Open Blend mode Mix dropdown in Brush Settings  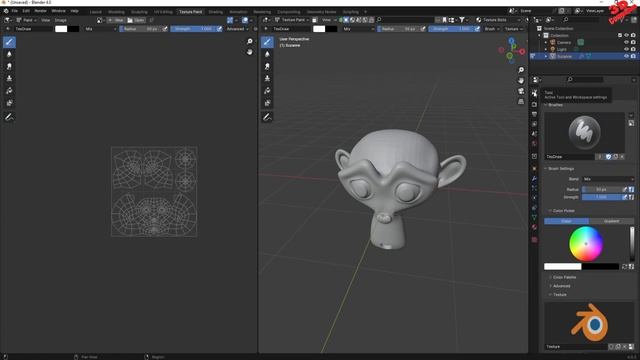point(608,179)
